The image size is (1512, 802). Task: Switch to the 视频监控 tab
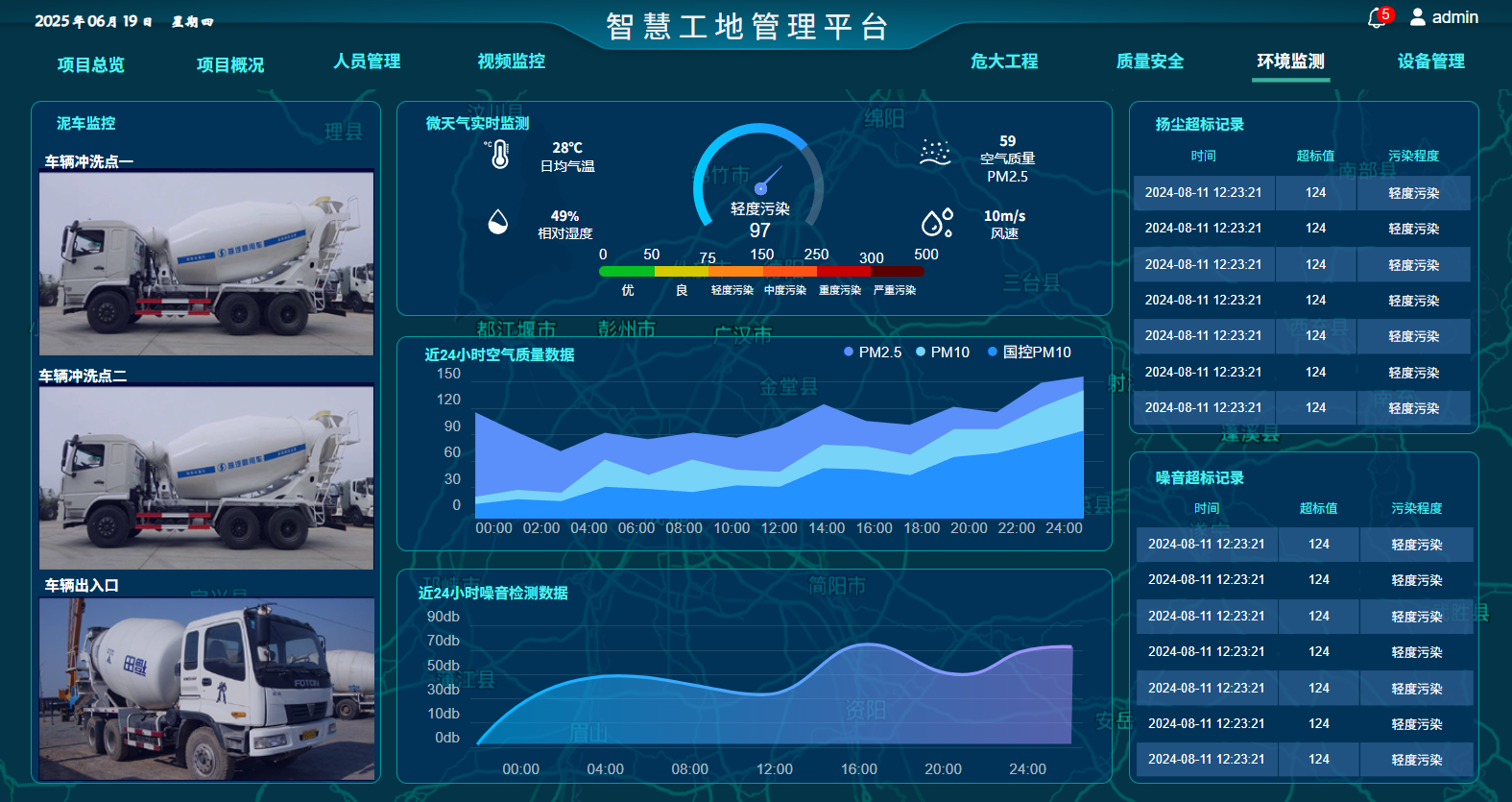(x=511, y=61)
